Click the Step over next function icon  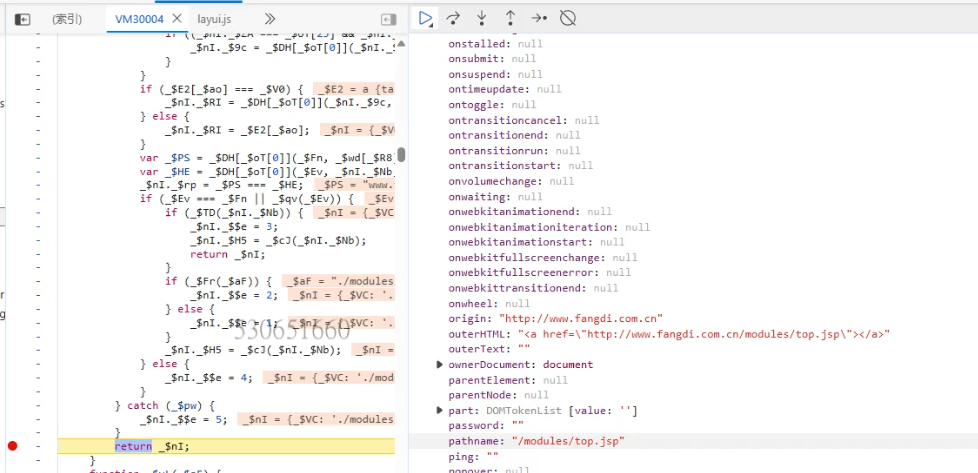pos(453,18)
